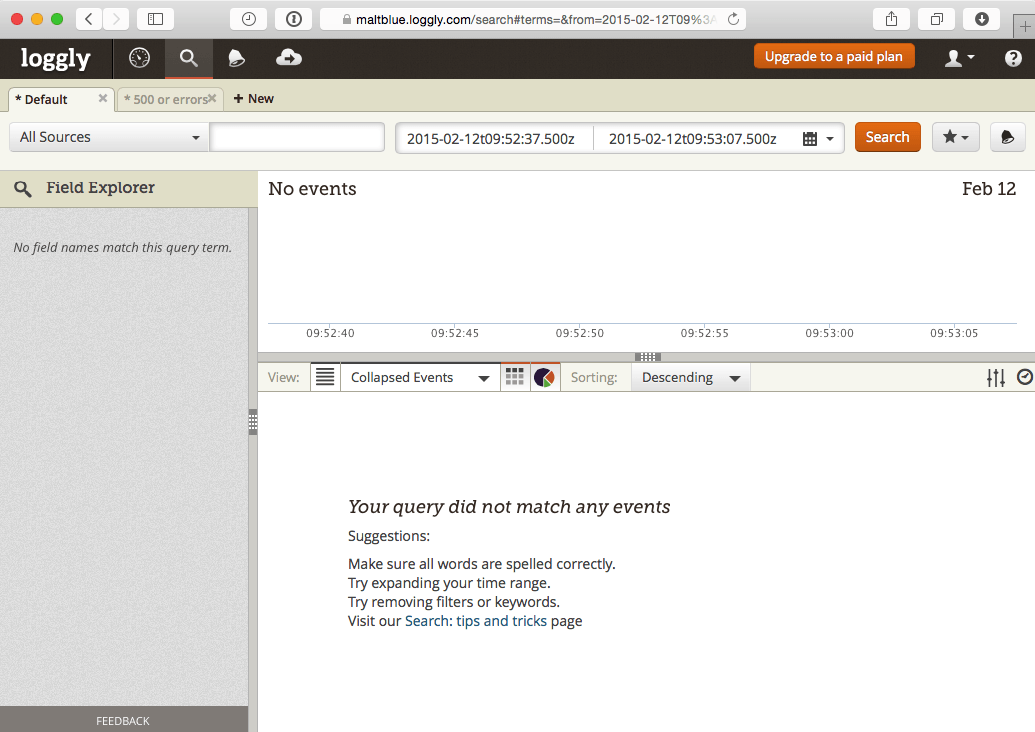1035x732 pixels.
Task: Close the 500 or errors tab
Action: click(212, 98)
